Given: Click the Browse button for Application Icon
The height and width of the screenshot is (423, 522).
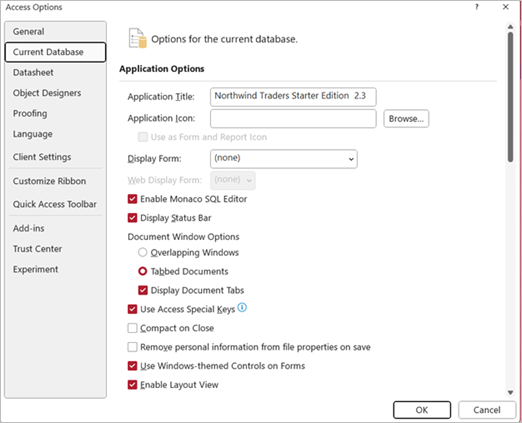Looking at the screenshot, I should (406, 119).
